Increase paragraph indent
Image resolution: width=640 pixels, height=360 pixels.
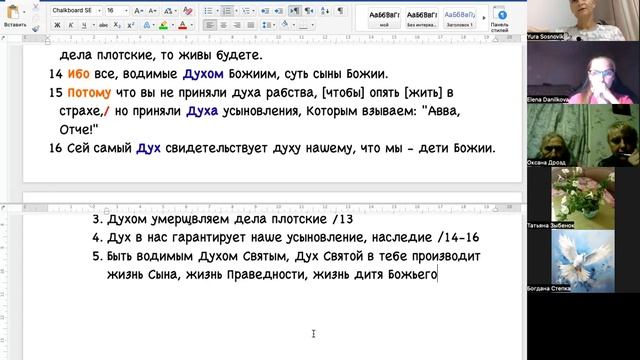pos(279,11)
